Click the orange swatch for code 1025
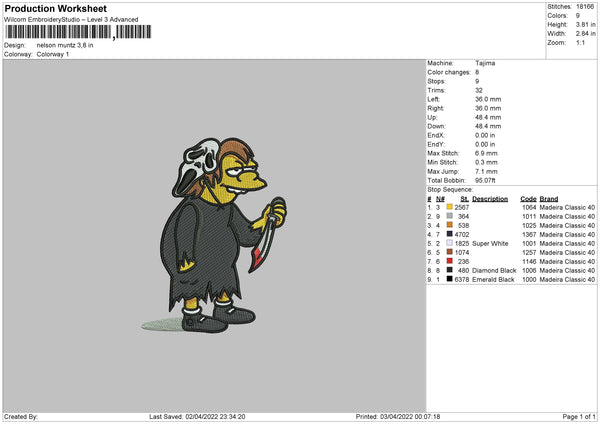Image resolution: width=600 pixels, height=424 pixels. (450, 225)
